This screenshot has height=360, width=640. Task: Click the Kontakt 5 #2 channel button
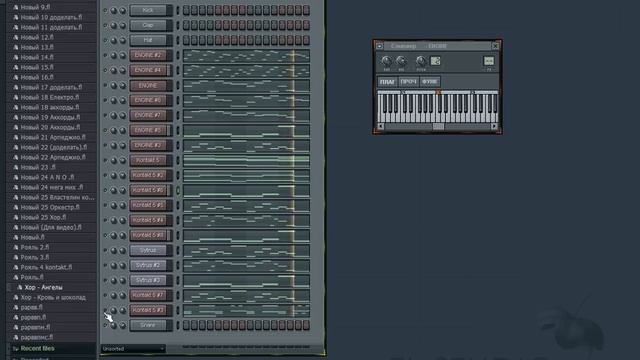click(148, 175)
